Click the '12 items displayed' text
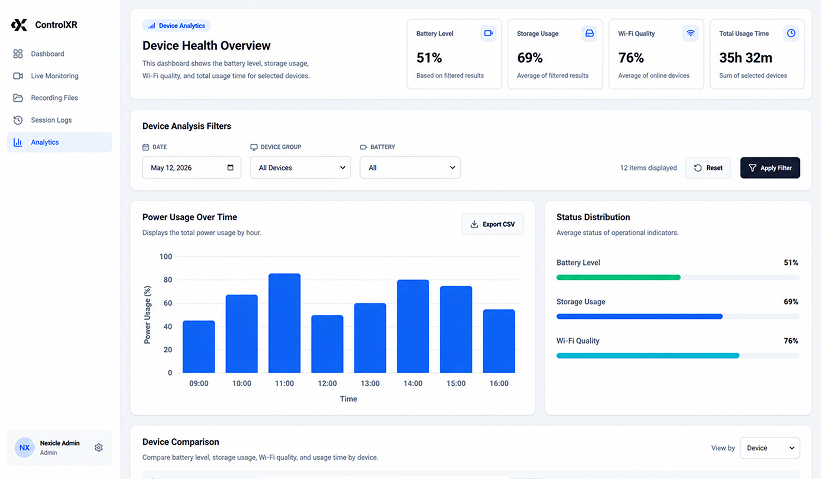 point(648,168)
